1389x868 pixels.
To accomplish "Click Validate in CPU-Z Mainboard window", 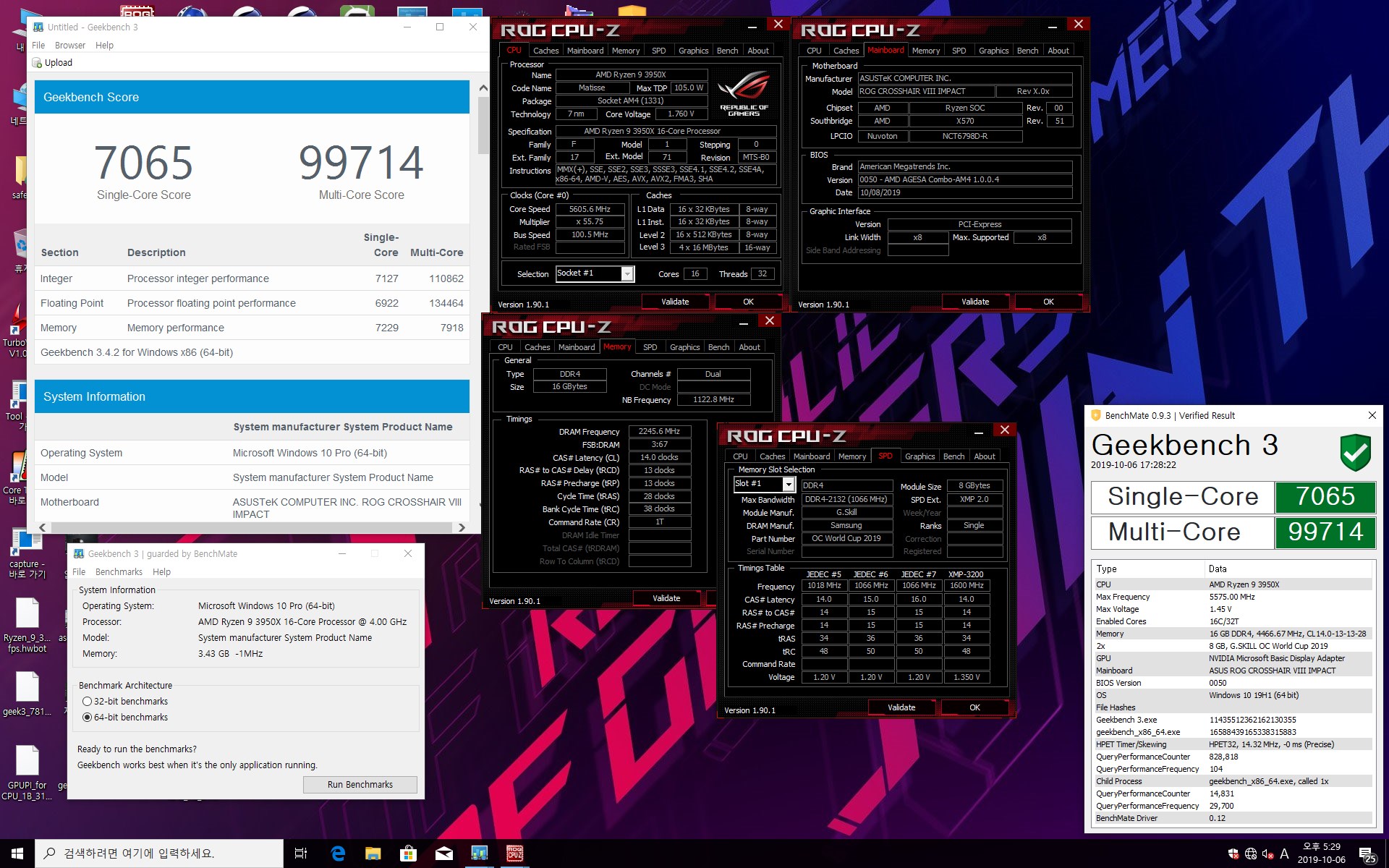I will point(974,302).
